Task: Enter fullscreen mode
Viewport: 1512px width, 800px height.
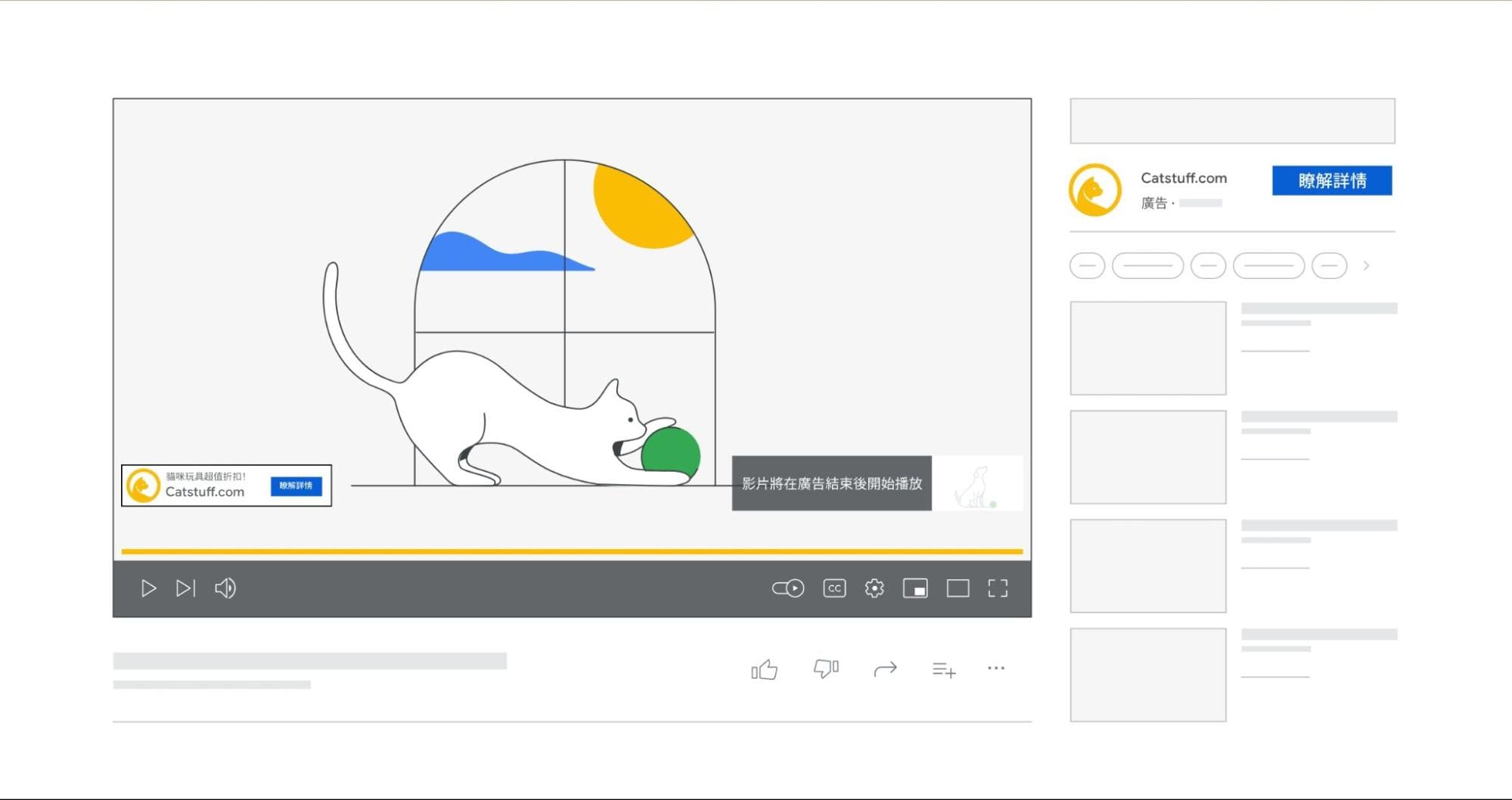Action: pos(998,588)
